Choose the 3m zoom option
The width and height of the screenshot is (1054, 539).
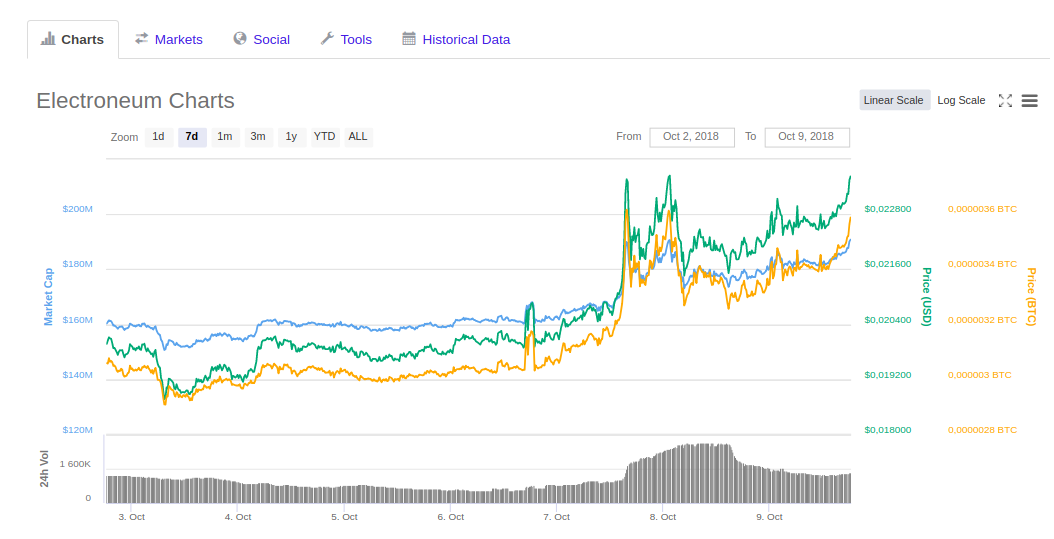click(x=258, y=137)
